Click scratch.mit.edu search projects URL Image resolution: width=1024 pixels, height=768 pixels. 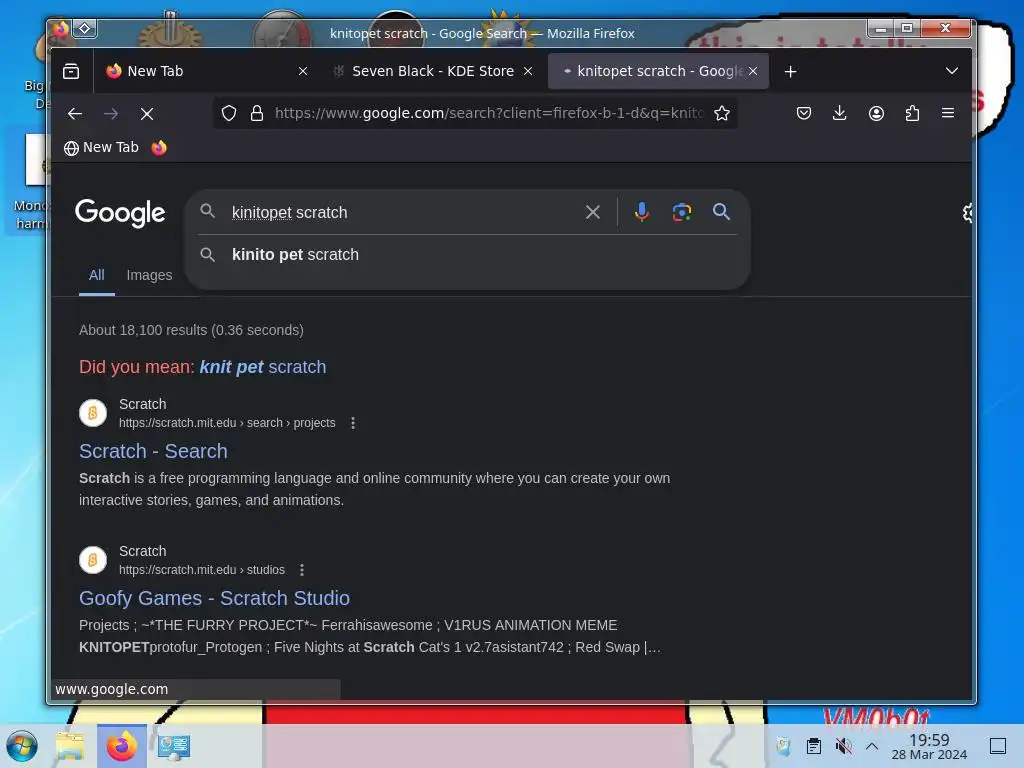227,423
